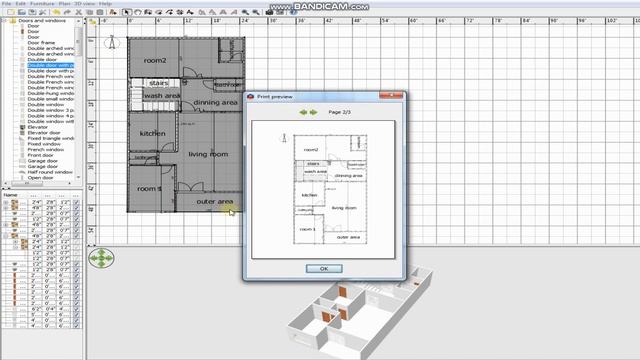The width and height of the screenshot is (640, 360).
Task: Select Double small window in catalog
Action: [x=51, y=99]
